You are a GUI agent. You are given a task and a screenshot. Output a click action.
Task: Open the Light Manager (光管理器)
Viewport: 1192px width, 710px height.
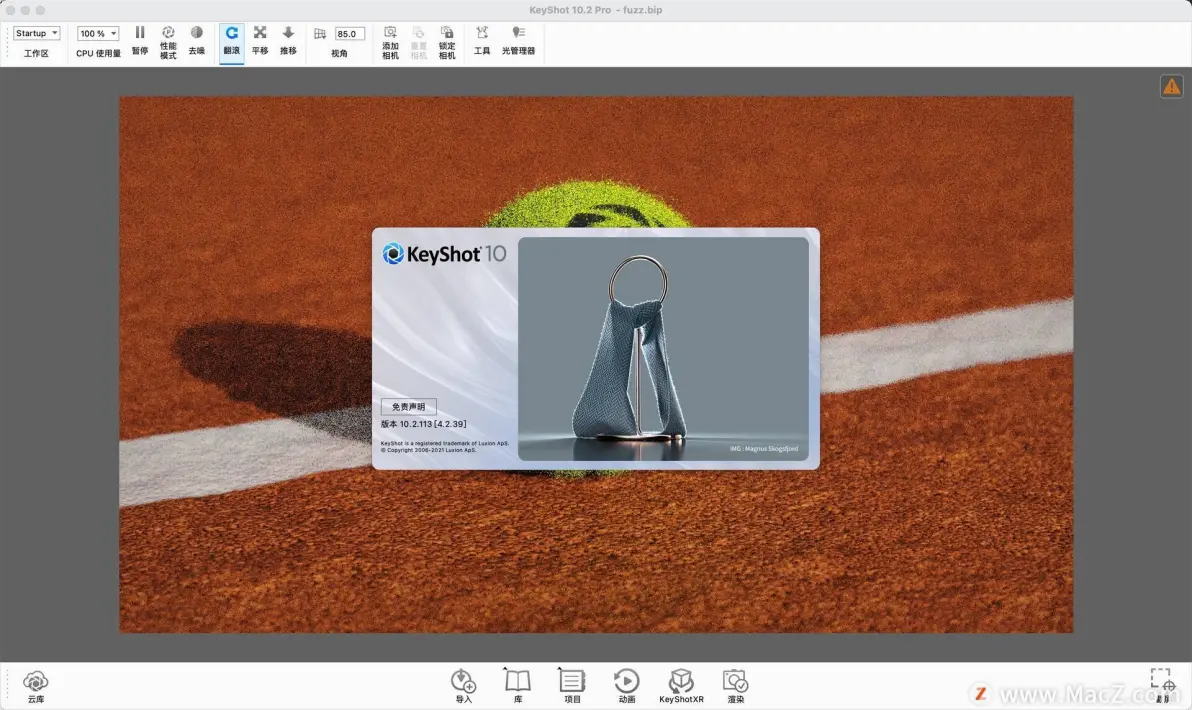(518, 40)
